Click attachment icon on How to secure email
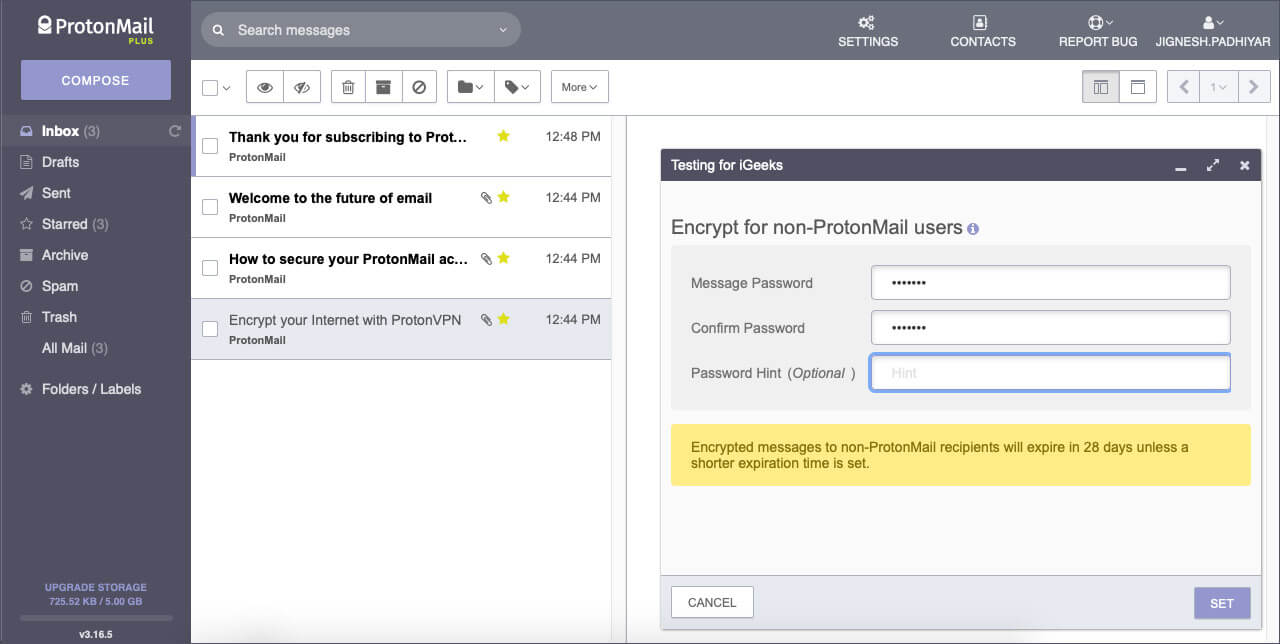1280x644 pixels. click(486, 259)
